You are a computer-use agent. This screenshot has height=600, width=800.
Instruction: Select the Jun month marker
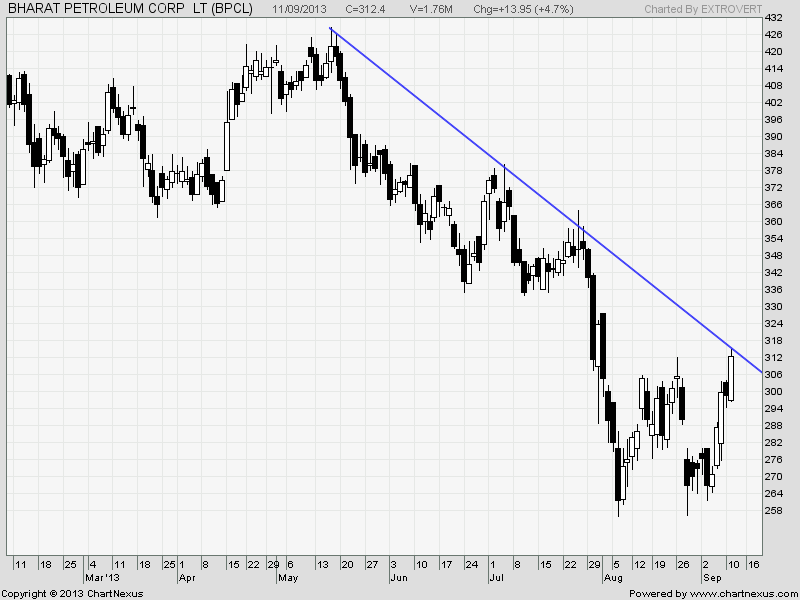pyautogui.click(x=398, y=578)
